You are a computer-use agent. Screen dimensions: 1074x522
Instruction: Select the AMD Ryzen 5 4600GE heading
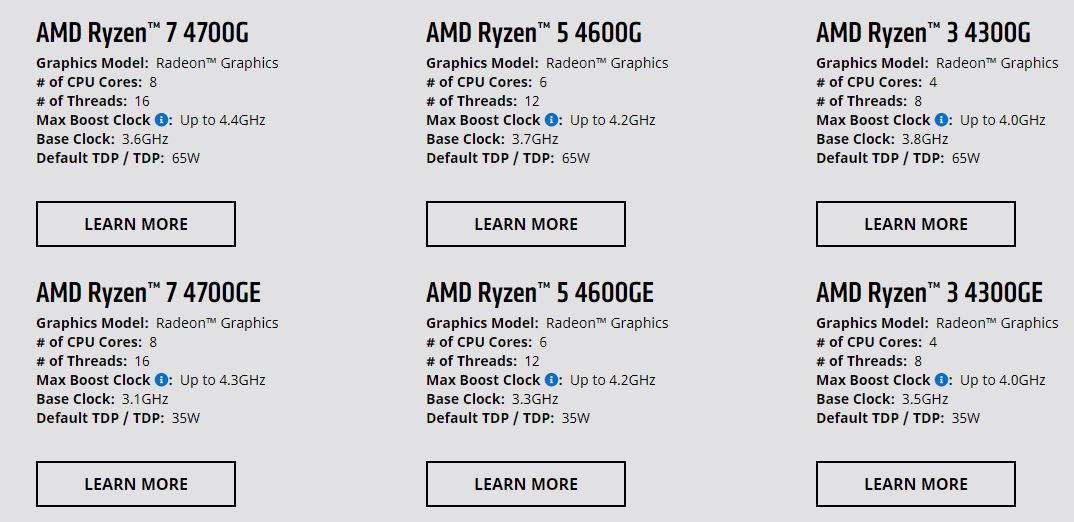[x=539, y=293]
